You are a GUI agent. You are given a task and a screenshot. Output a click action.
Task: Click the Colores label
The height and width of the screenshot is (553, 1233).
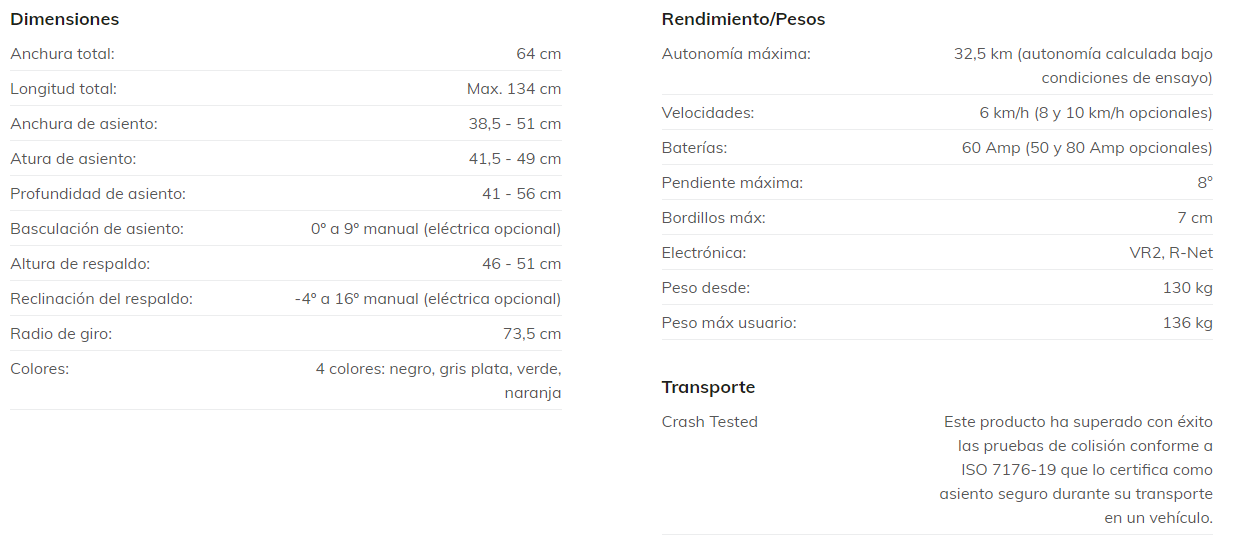[39, 368]
